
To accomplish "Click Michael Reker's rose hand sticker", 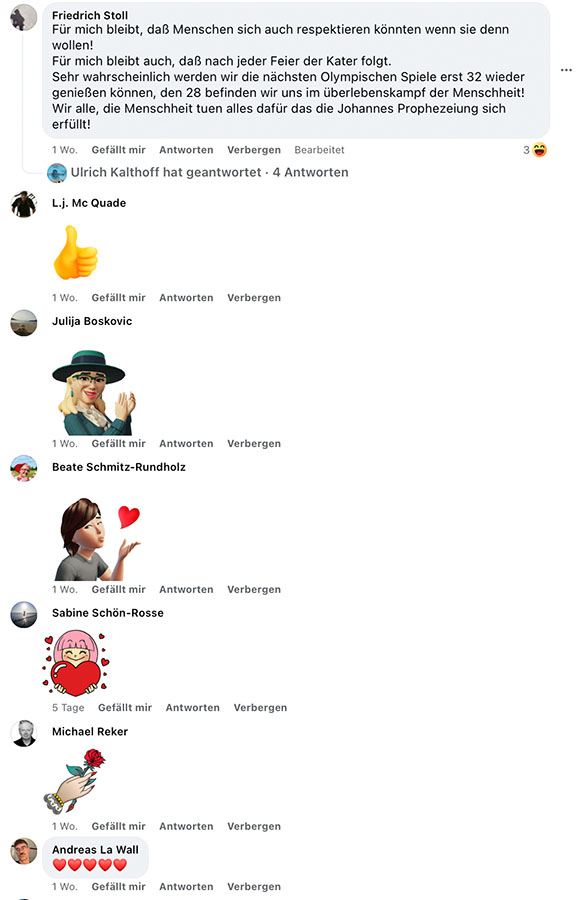I will pyautogui.click(x=75, y=781).
